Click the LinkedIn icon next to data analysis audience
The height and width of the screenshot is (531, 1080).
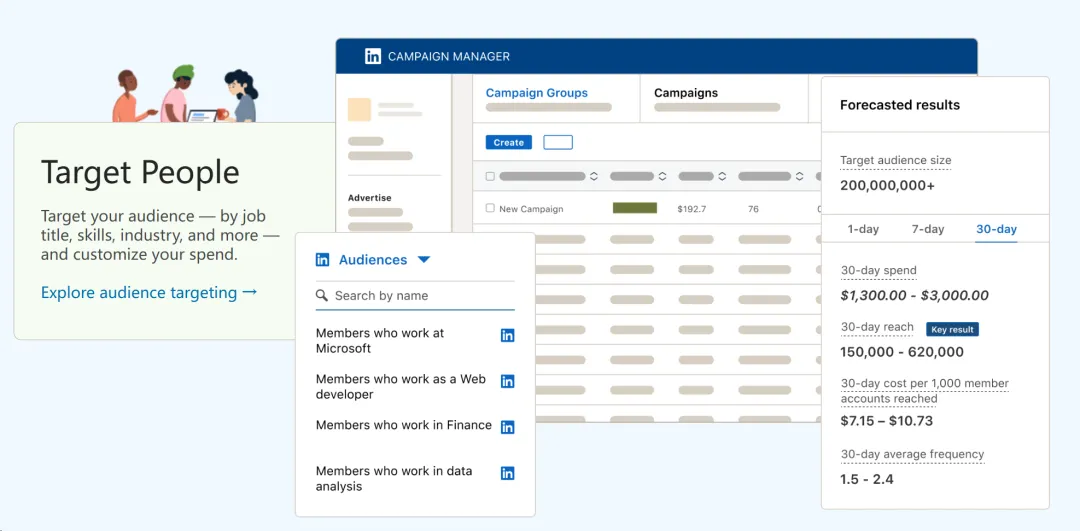click(x=507, y=473)
